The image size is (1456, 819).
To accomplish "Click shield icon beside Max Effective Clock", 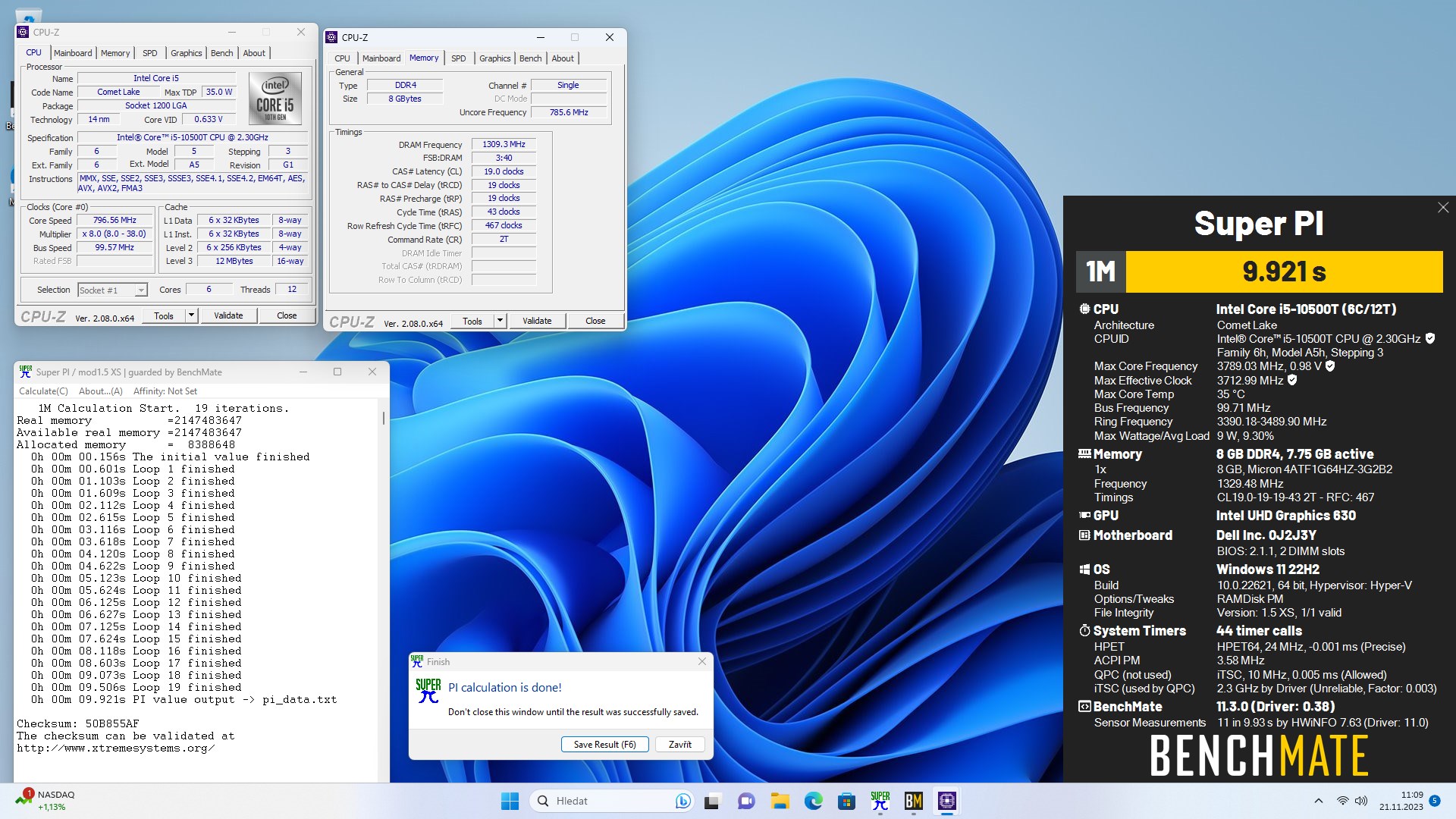I will tap(1292, 381).
